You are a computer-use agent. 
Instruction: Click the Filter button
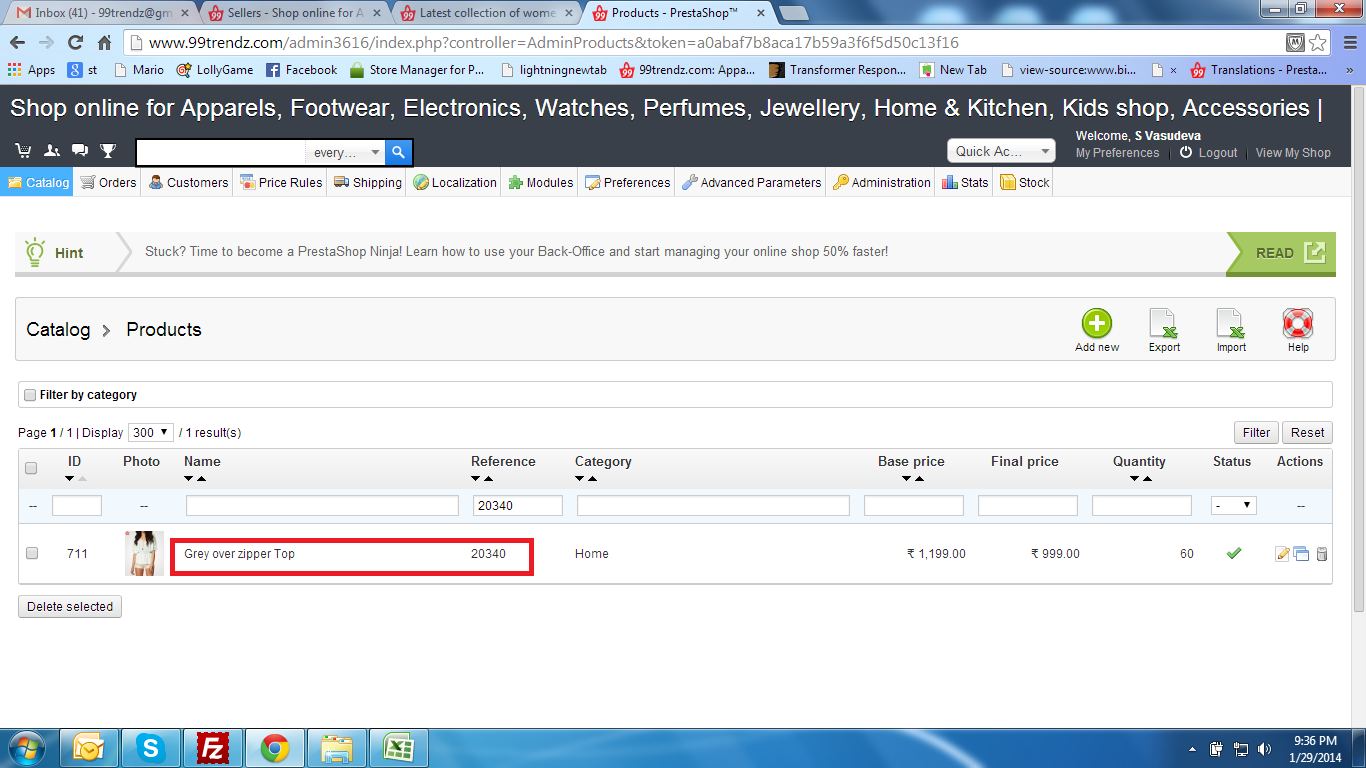[1256, 433]
